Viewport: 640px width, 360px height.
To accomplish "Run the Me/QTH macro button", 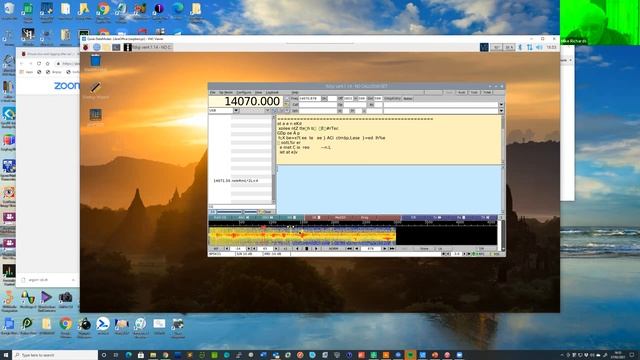I will [x=340, y=218].
